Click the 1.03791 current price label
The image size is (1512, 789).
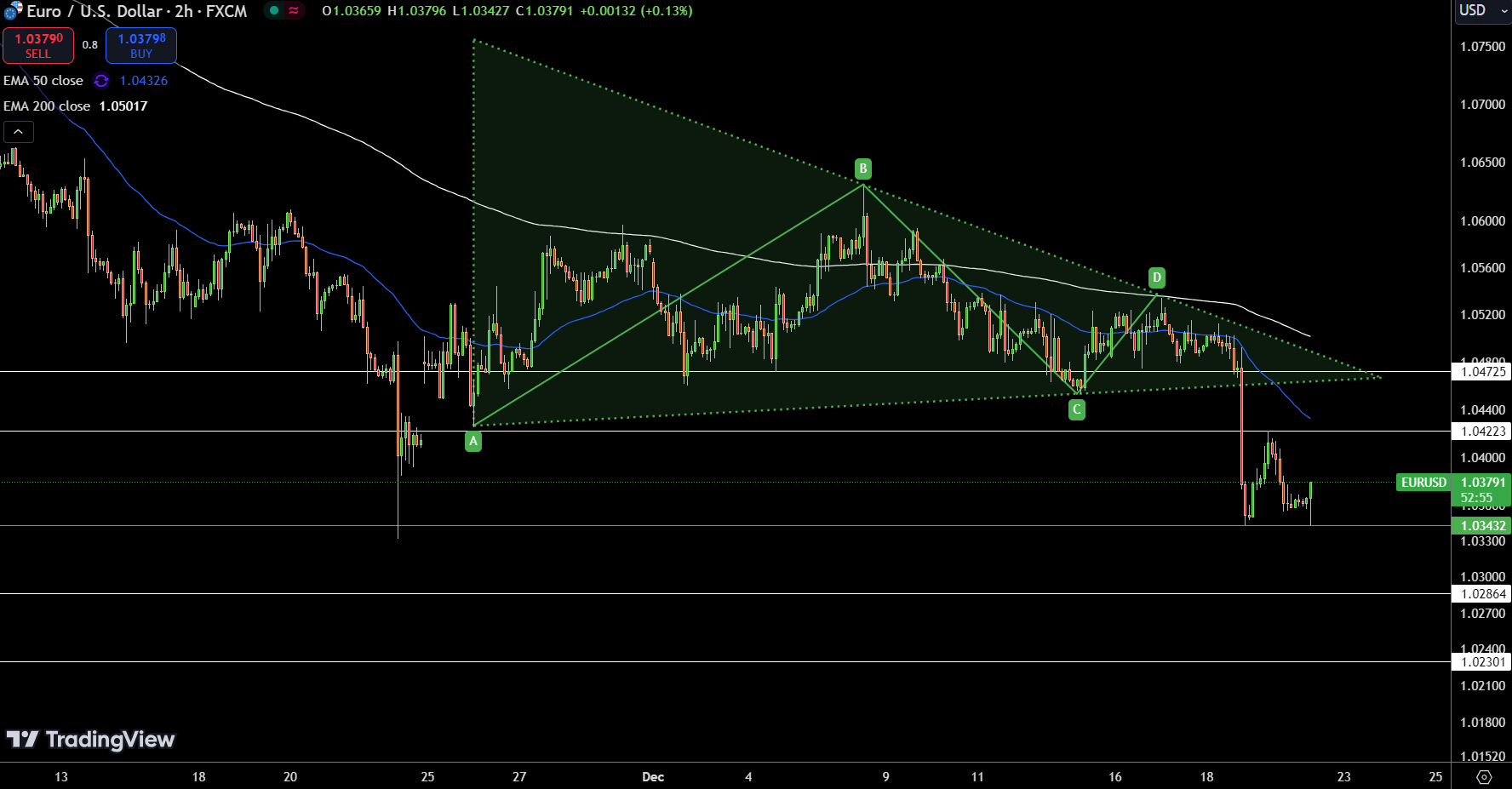(x=1482, y=483)
